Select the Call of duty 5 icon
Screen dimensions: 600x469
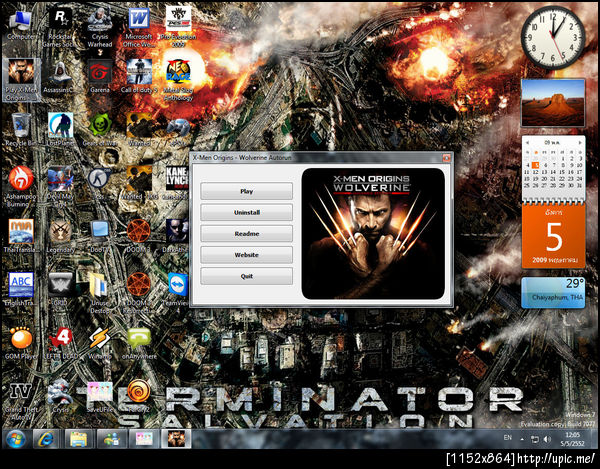(139, 77)
